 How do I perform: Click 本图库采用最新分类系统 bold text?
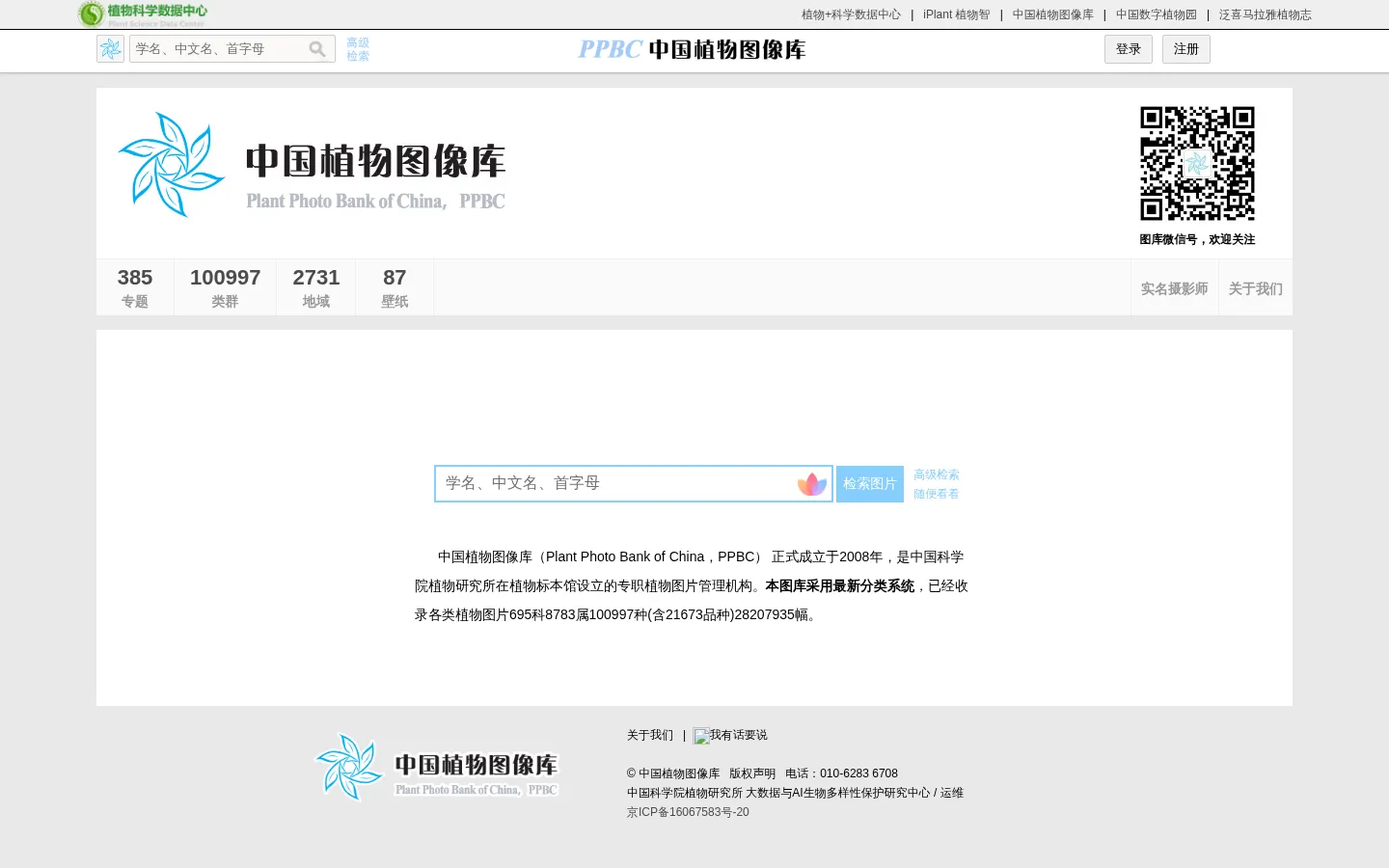pyautogui.click(x=839, y=585)
